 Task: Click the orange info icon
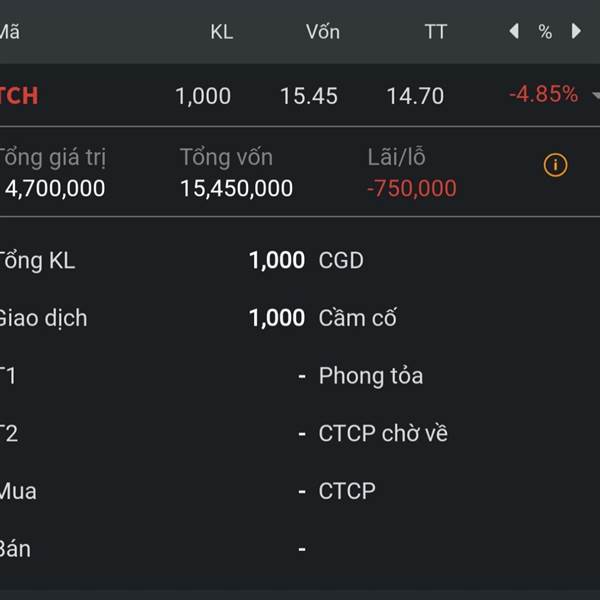coord(555,165)
